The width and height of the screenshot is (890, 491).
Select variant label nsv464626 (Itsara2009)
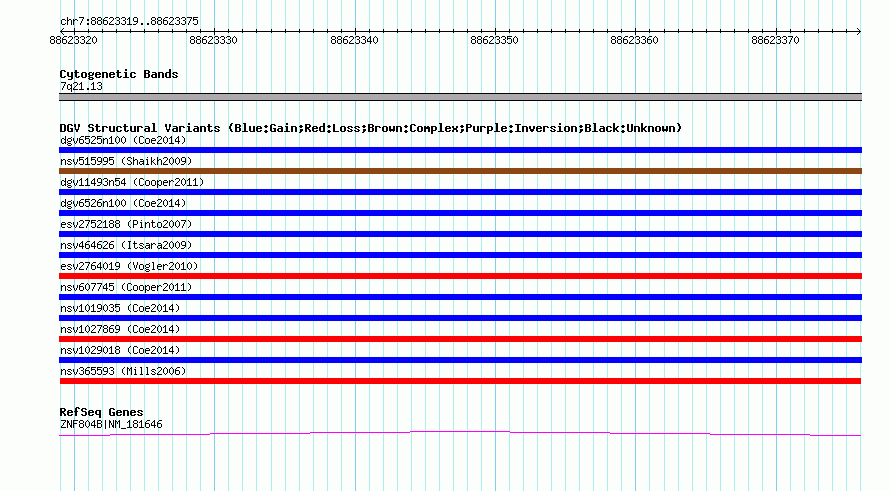(x=126, y=245)
